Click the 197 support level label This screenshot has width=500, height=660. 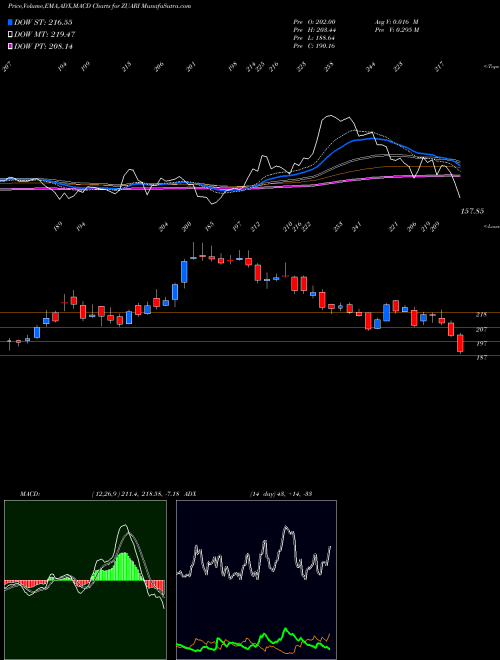click(x=481, y=343)
